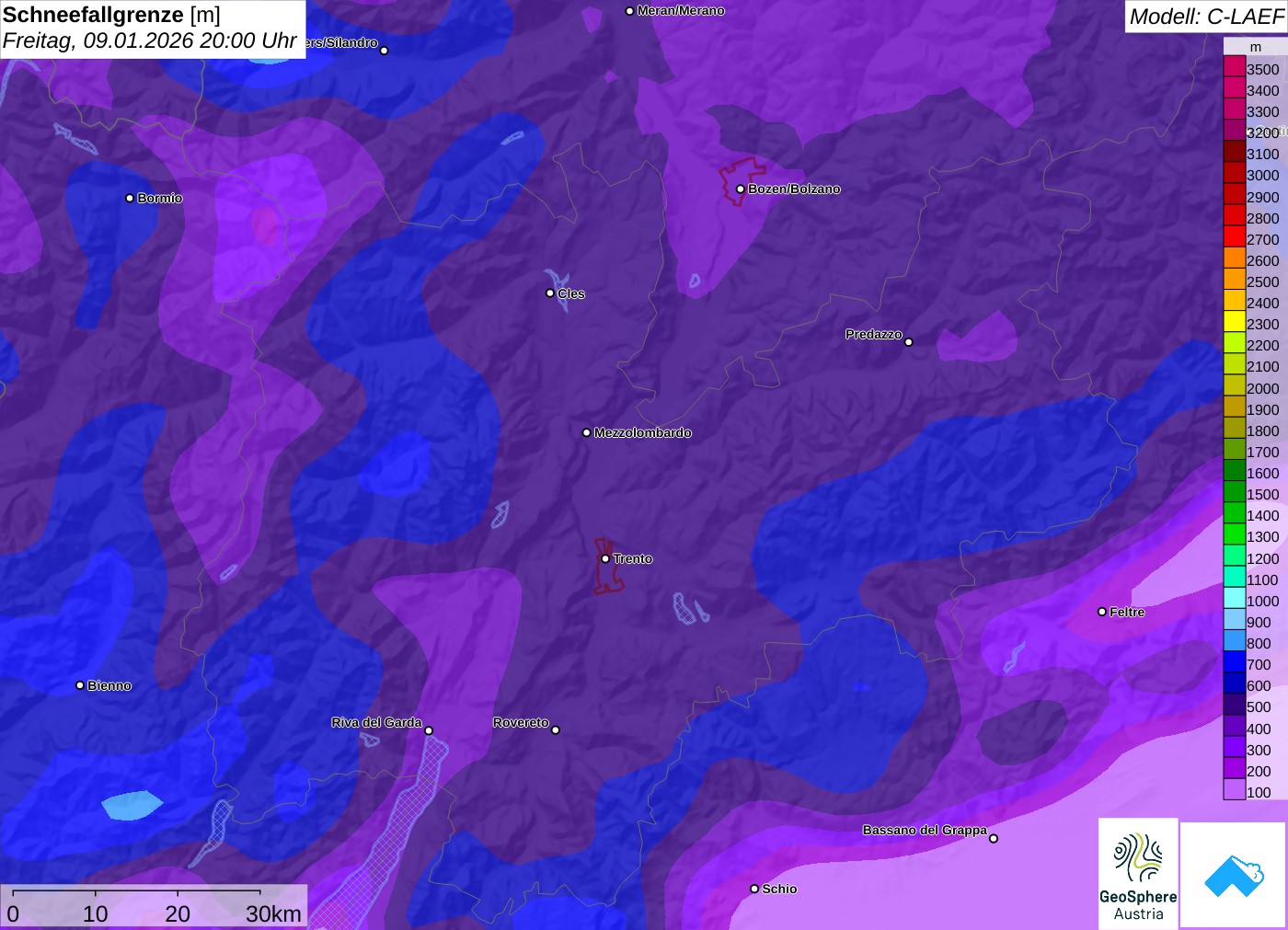Click the date Freitag, 09.01.2026 20:00 Uhr
Viewport: 1288px width, 930px height.
(150, 41)
